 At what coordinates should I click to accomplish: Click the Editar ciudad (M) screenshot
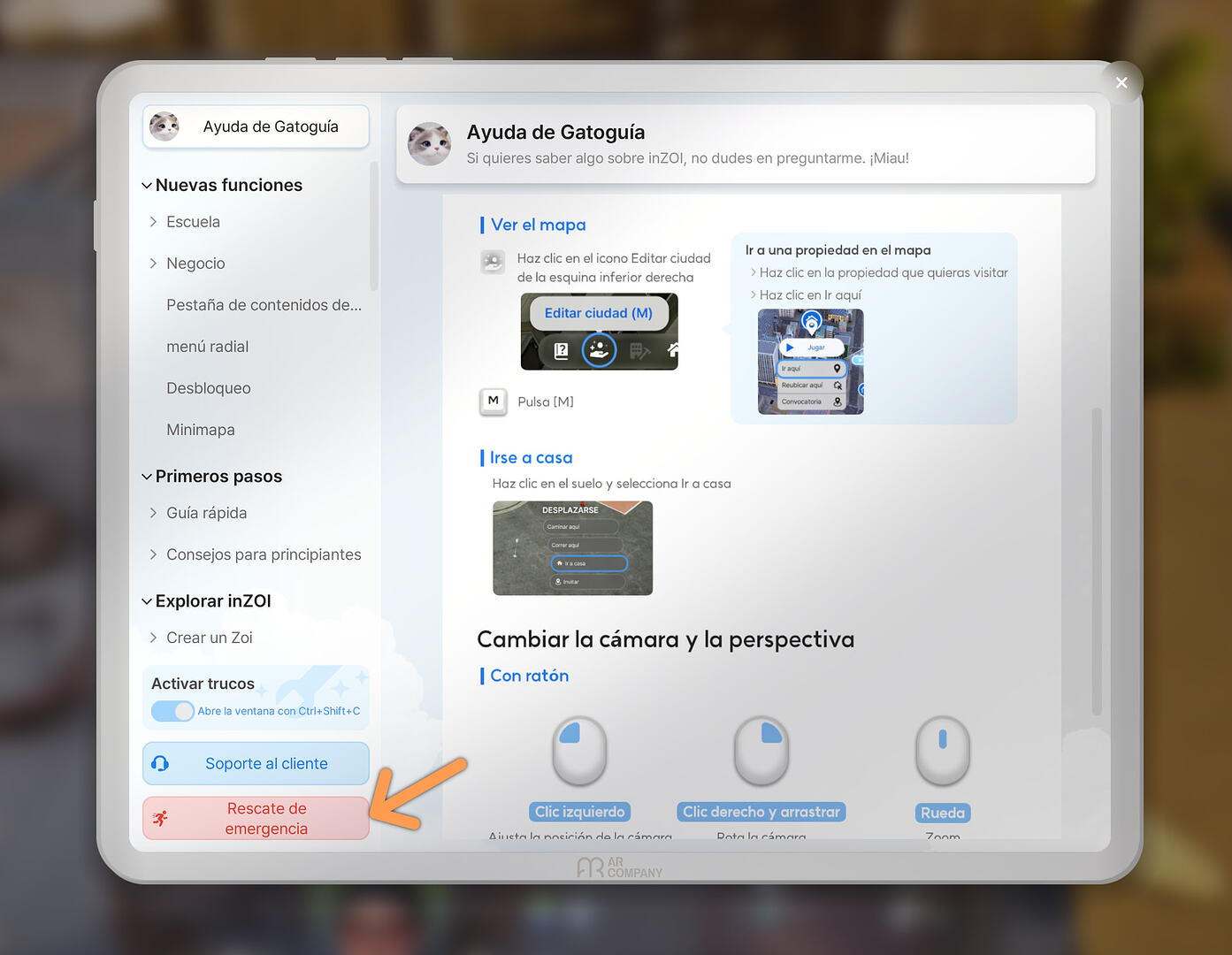coord(600,332)
